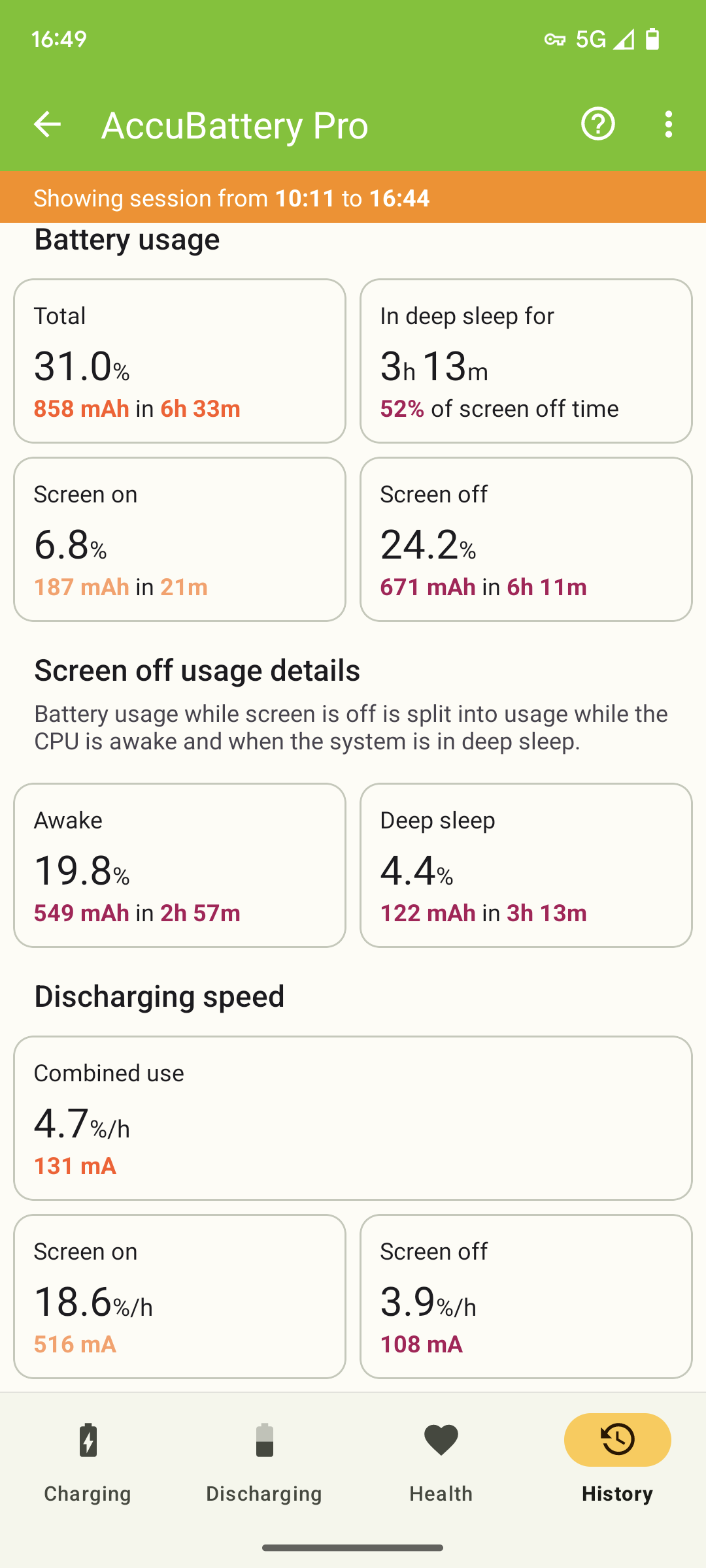Tap the VPN key status icon
The height and width of the screenshot is (1568, 706).
pyautogui.click(x=554, y=40)
